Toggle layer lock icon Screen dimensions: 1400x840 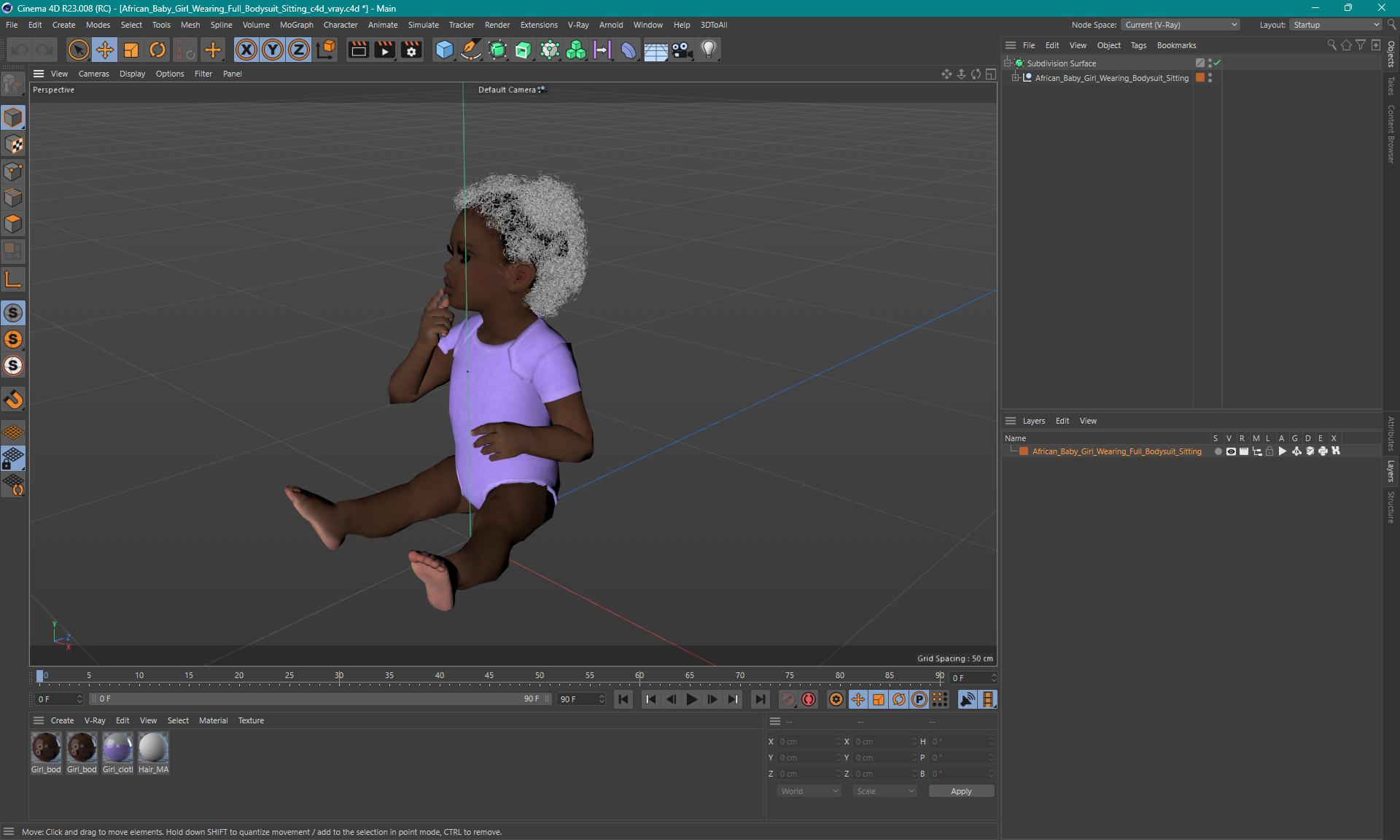tap(1269, 451)
